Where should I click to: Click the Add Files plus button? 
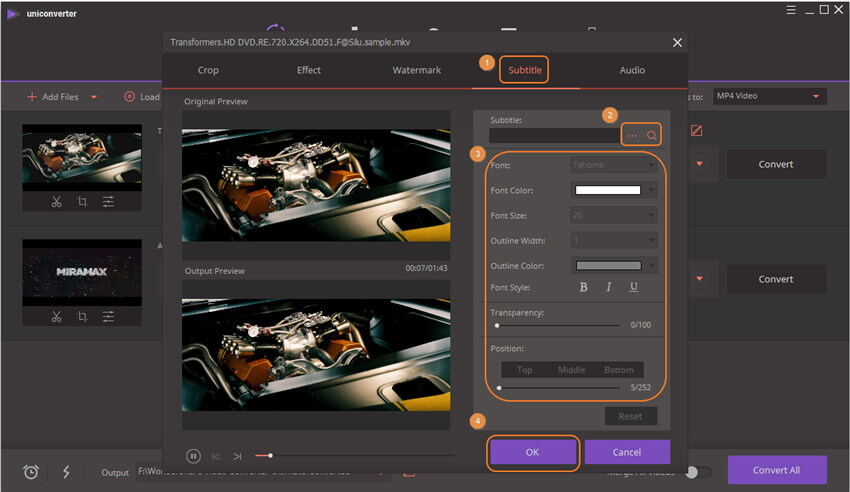[x=31, y=96]
